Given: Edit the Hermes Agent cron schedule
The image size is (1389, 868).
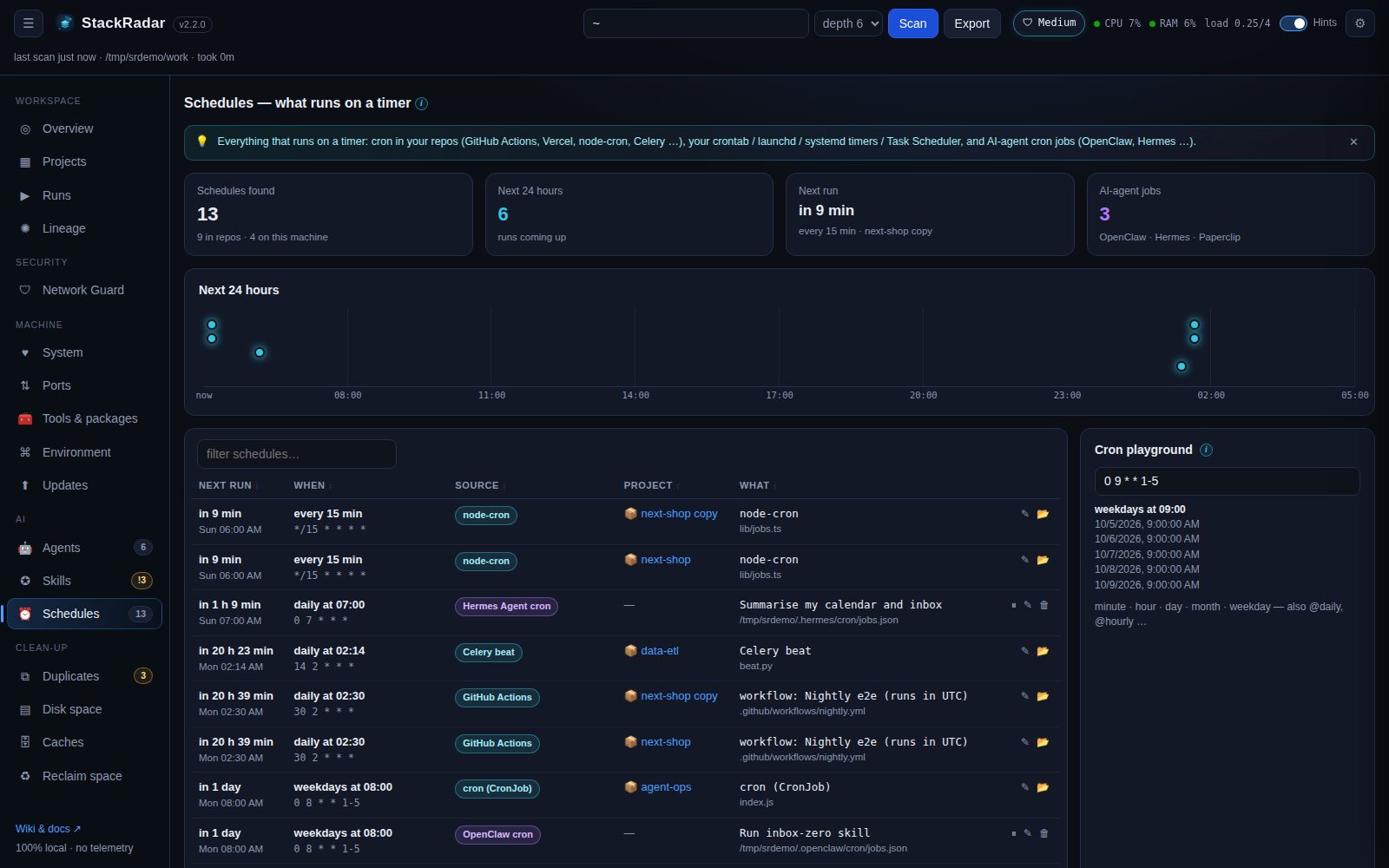Looking at the screenshot, I should pos(1028,605).
